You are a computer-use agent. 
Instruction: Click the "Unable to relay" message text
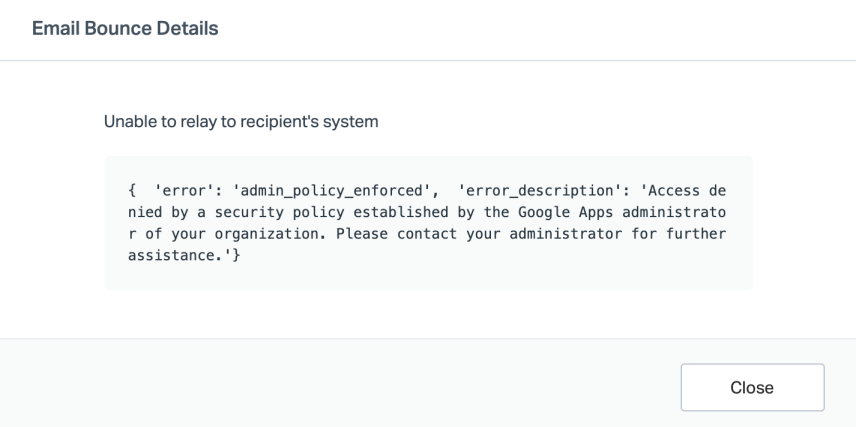point(241,123)
